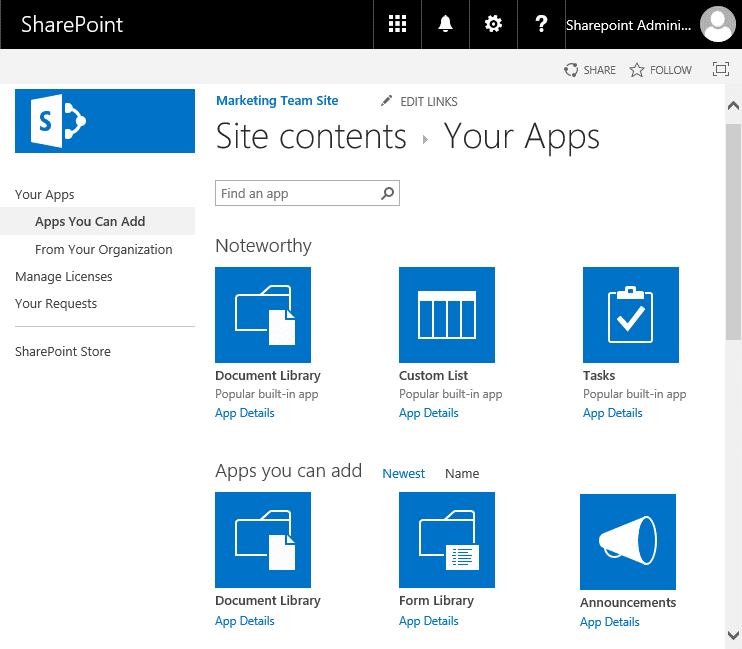This screenshot has width=742, height=649.
Task: Open App Details for Custom List
Action: click(429, 413)
